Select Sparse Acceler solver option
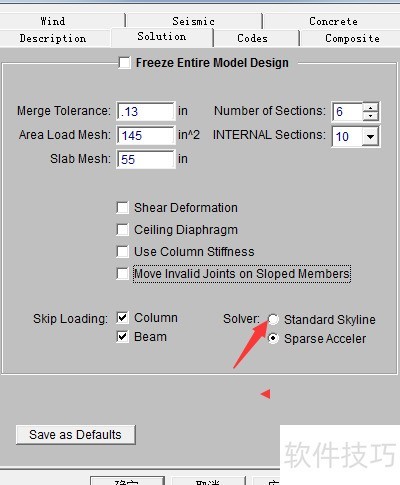Screen dimensions: 400x485 (x=273, y=339)
